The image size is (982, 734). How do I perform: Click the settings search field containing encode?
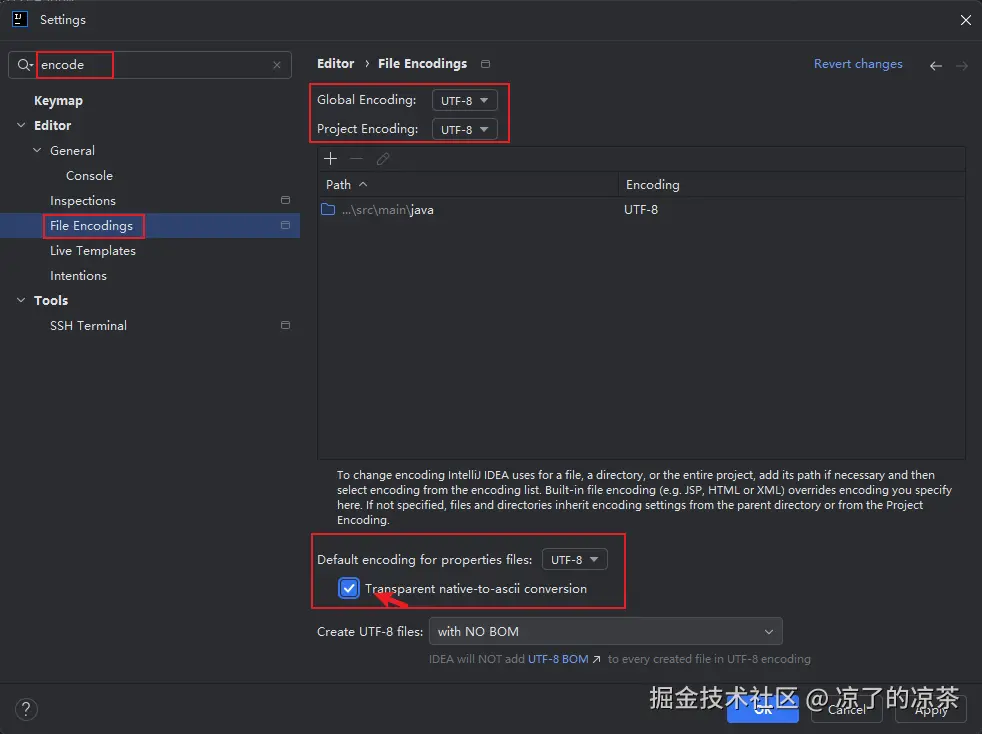(150, 65)
